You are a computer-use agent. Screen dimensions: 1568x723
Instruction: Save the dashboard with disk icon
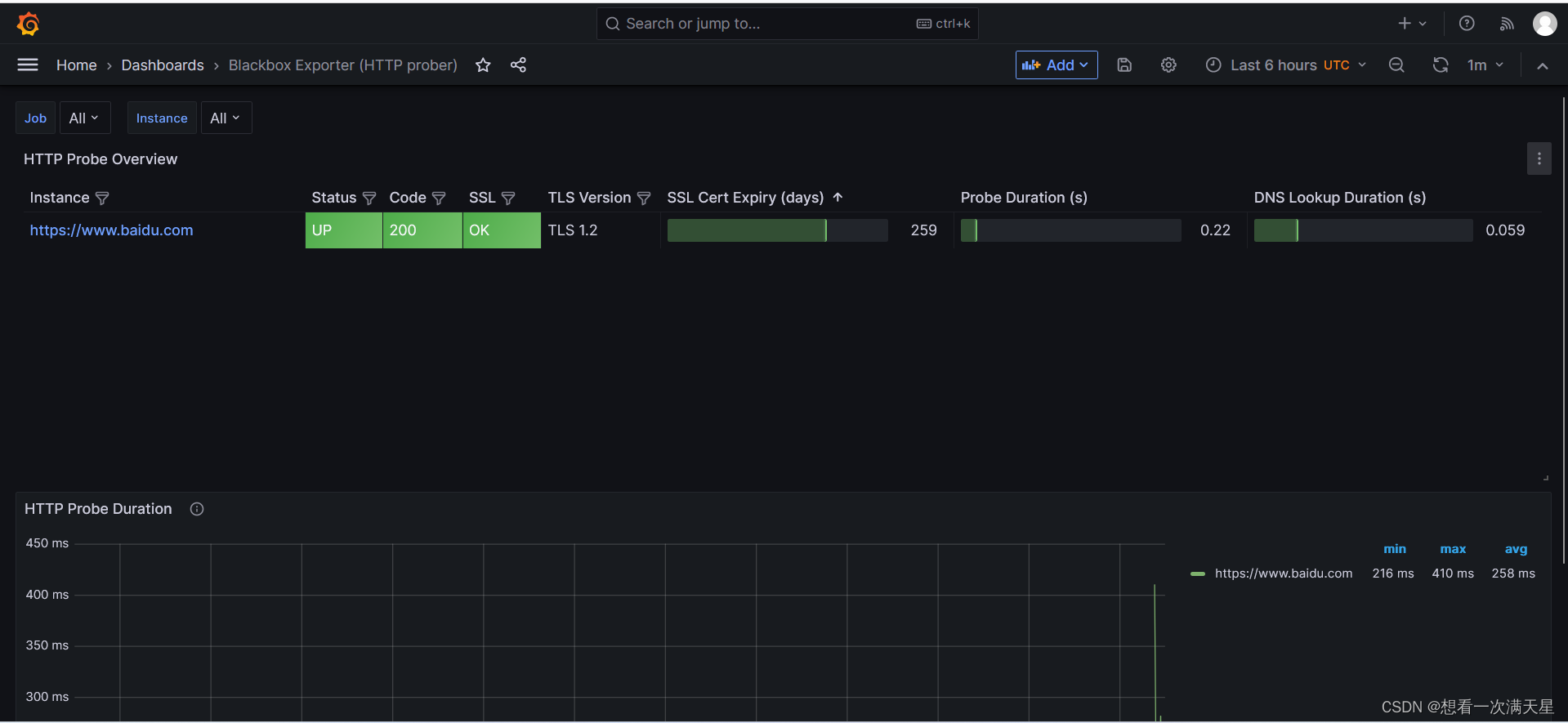[x=1124, y=65]
